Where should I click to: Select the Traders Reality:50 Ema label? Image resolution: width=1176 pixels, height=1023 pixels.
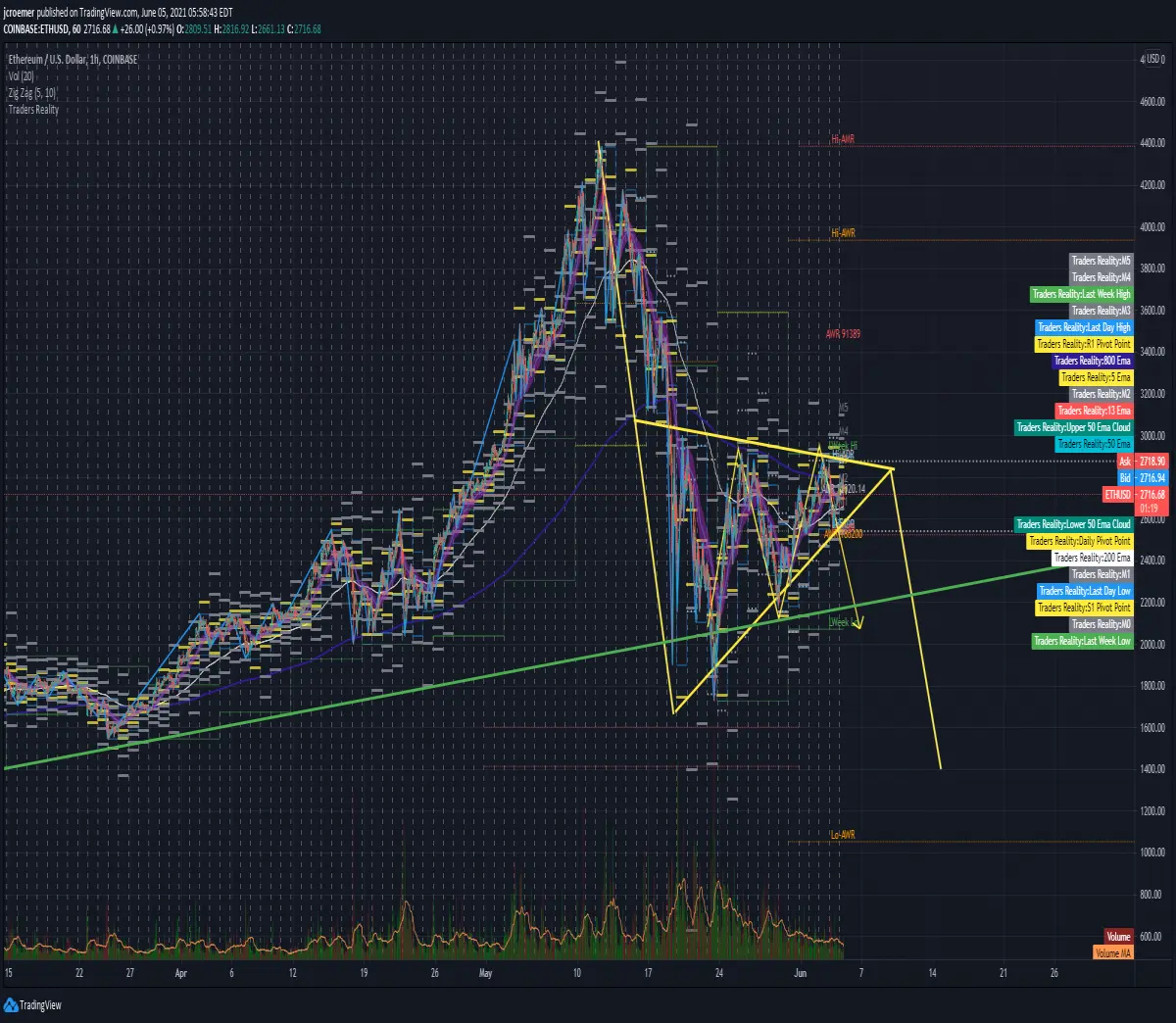[1094, 444]
